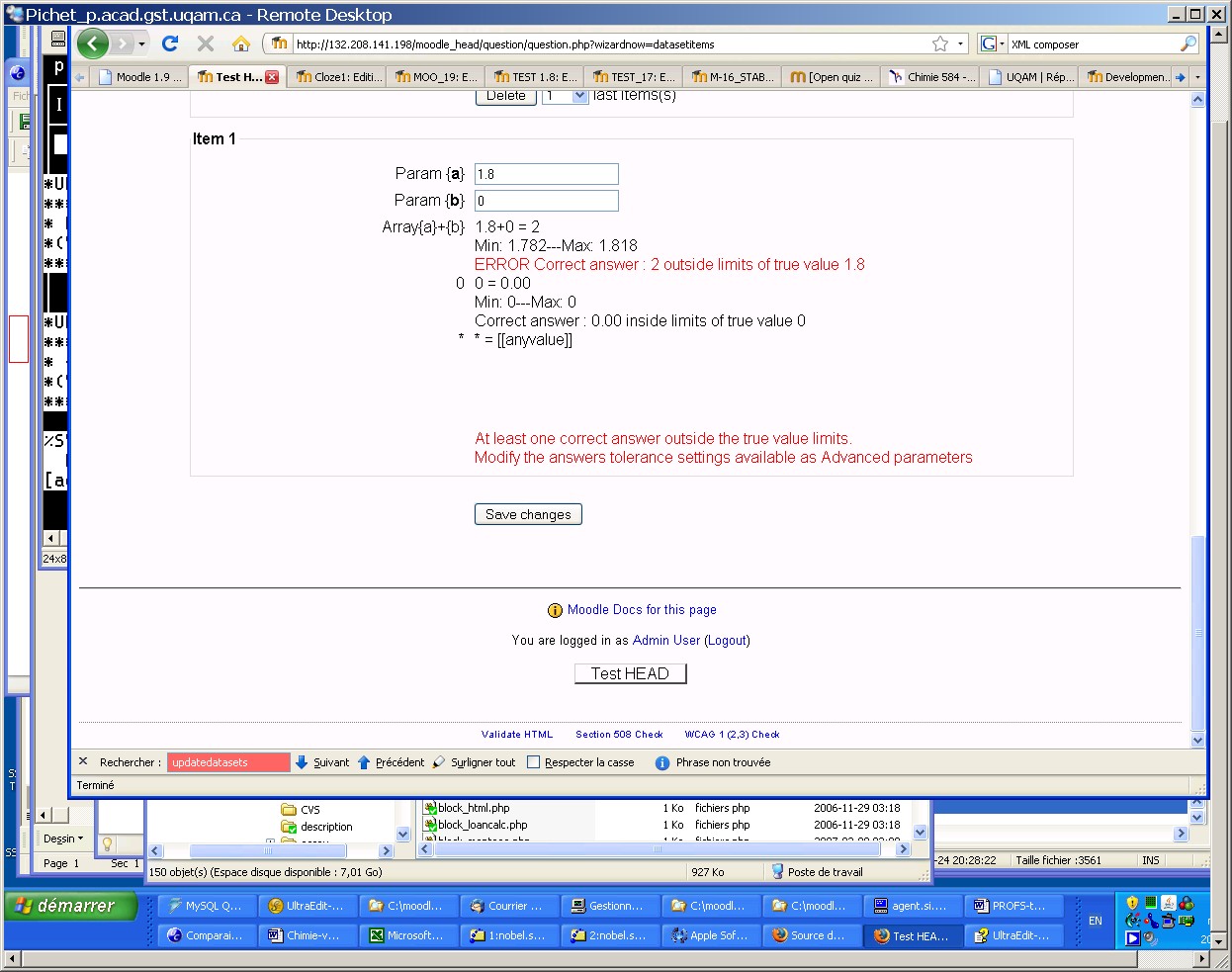This screenshot has width=1232, height=972.
Task: Open the MySQL Q... taskbar item
Action: tap(206, 906)
